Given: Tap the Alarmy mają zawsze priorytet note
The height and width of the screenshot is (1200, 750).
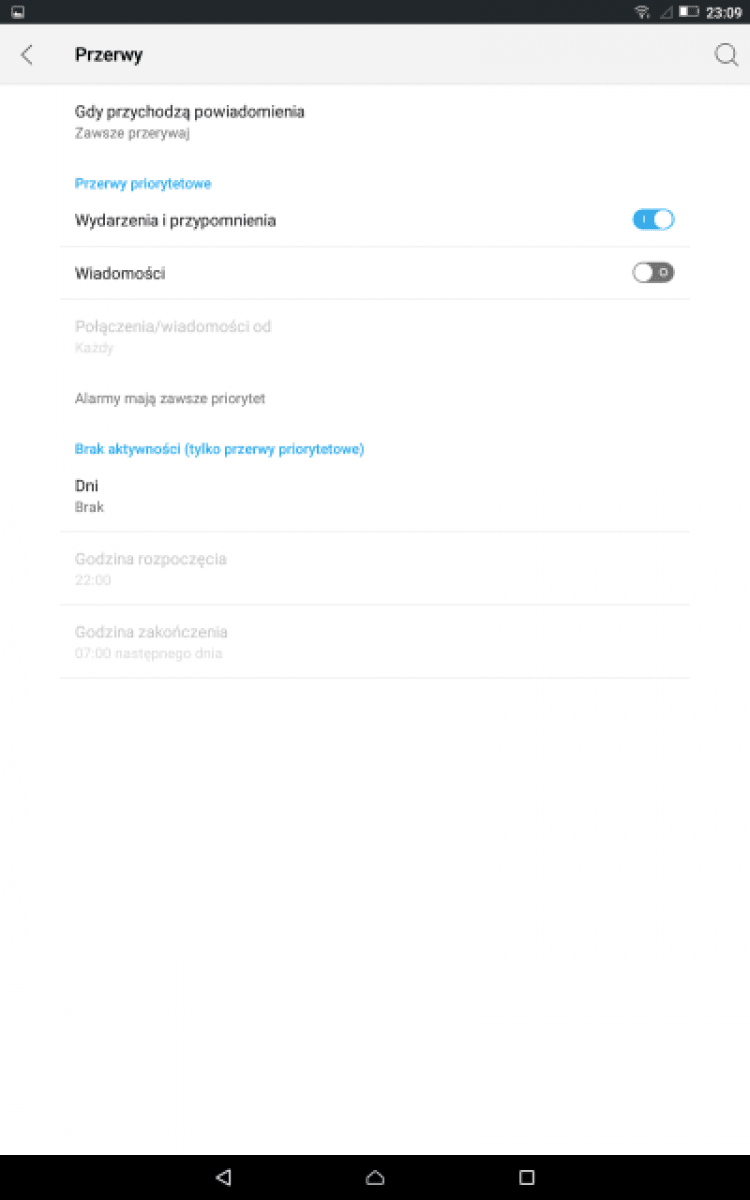Looking at the screenshot, I should (170, 399).
